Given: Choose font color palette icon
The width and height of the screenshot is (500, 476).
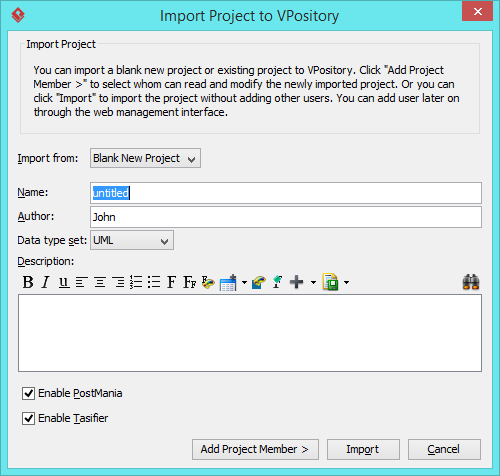Looking at the screenshot, I should [208, 282].
